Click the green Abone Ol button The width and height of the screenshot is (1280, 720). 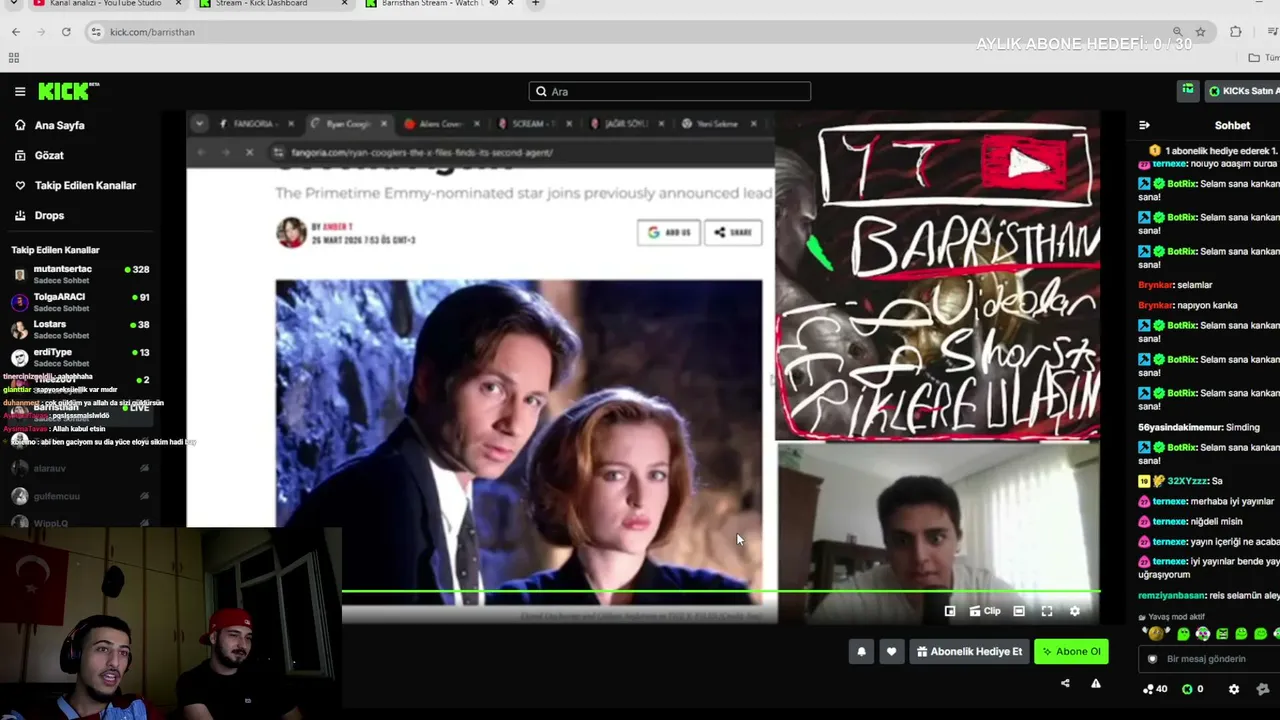click(1071, 651)
